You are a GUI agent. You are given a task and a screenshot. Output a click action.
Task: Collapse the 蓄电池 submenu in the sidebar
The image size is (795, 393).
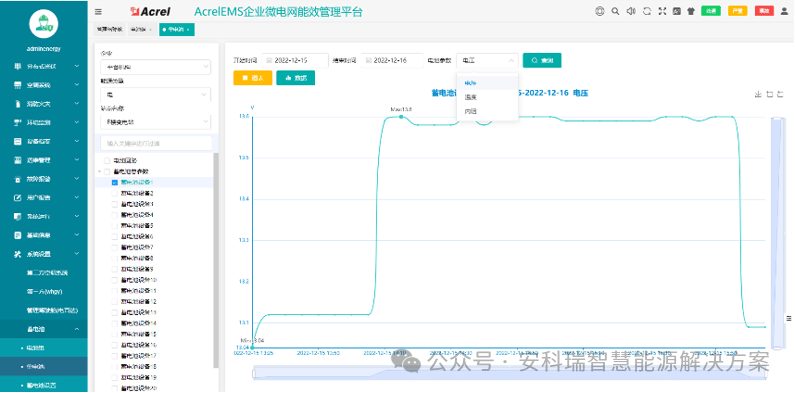[x=77, y=329]
